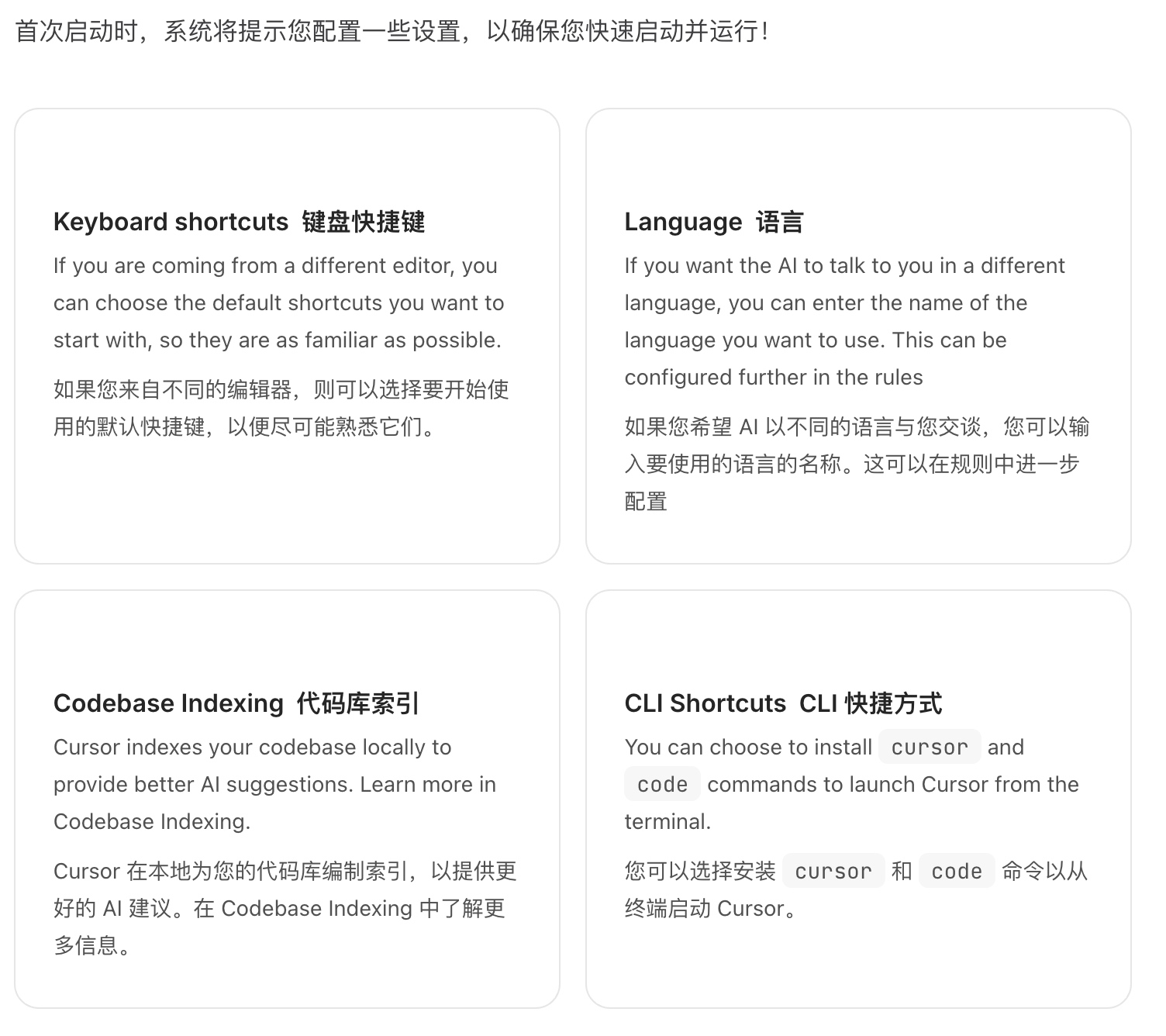Click the text '终端启动 Cursor。'

click(711, 908)
